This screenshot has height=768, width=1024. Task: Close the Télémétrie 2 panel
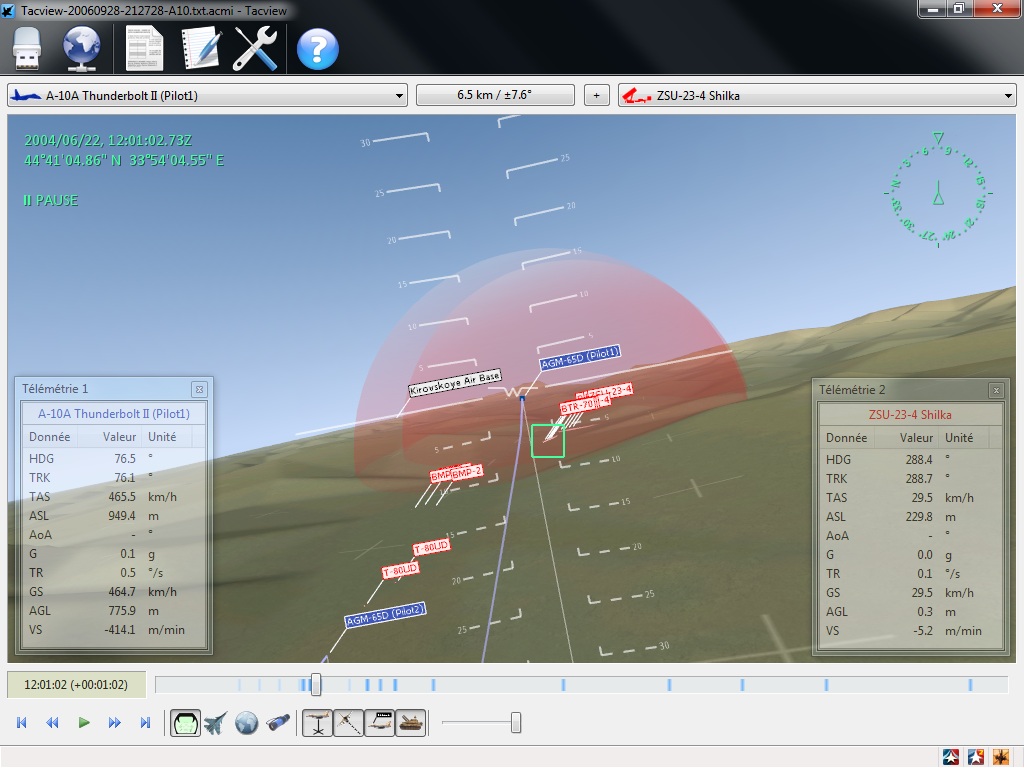(995, 390)
